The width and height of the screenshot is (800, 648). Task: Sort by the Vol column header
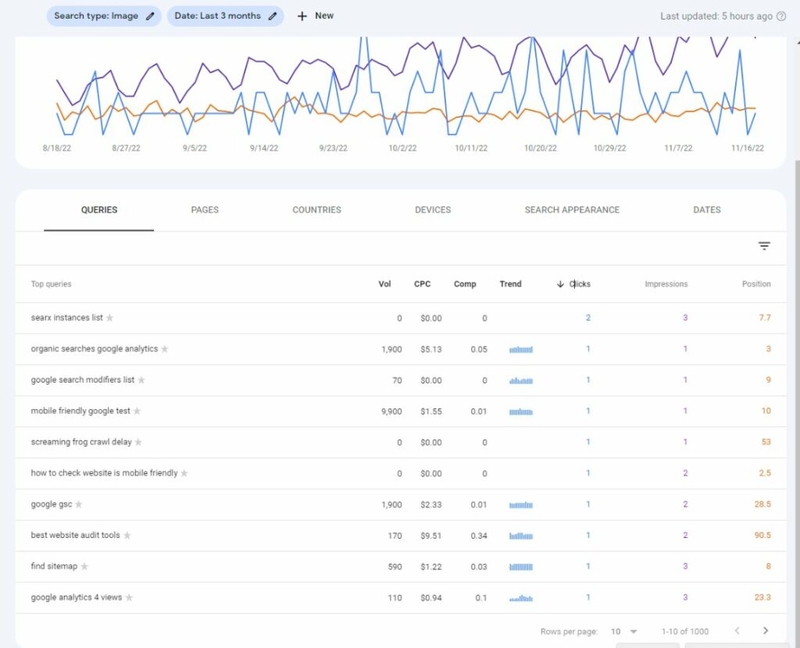pyautogui.click(x=385, y=284)
